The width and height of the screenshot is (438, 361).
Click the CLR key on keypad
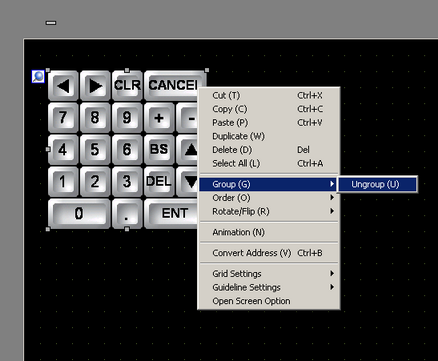127,86
